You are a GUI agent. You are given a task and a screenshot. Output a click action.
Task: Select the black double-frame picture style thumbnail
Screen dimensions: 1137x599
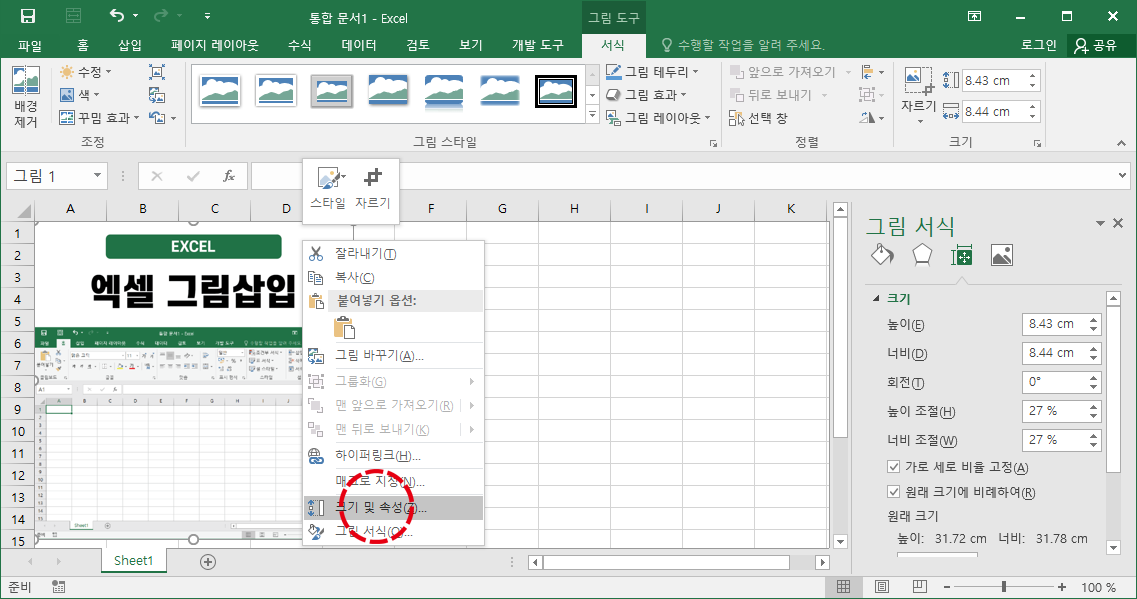coord(556,91)
